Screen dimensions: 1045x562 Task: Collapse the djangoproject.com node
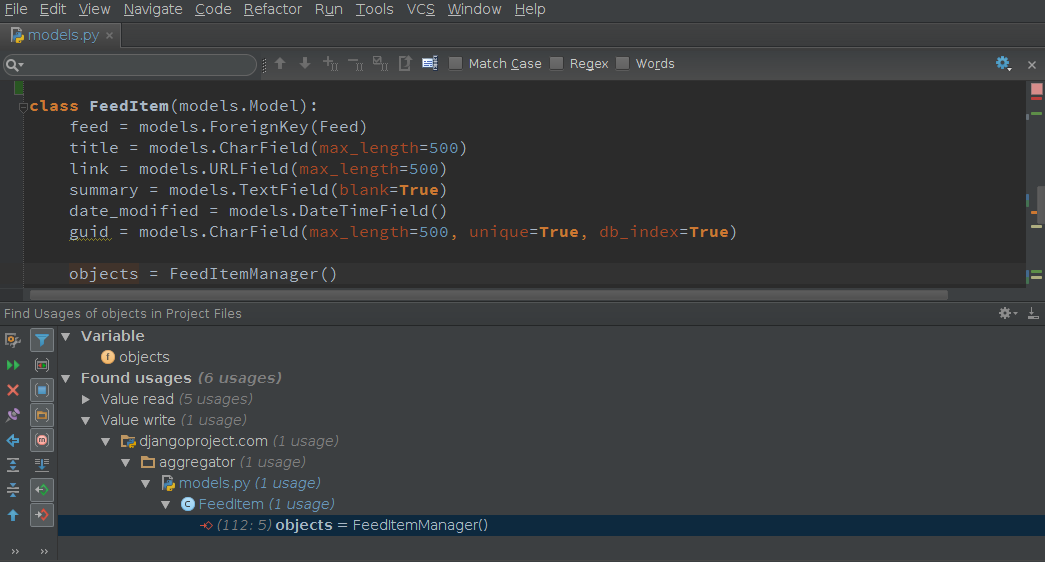pyautogui.click(x=105, y=441)
